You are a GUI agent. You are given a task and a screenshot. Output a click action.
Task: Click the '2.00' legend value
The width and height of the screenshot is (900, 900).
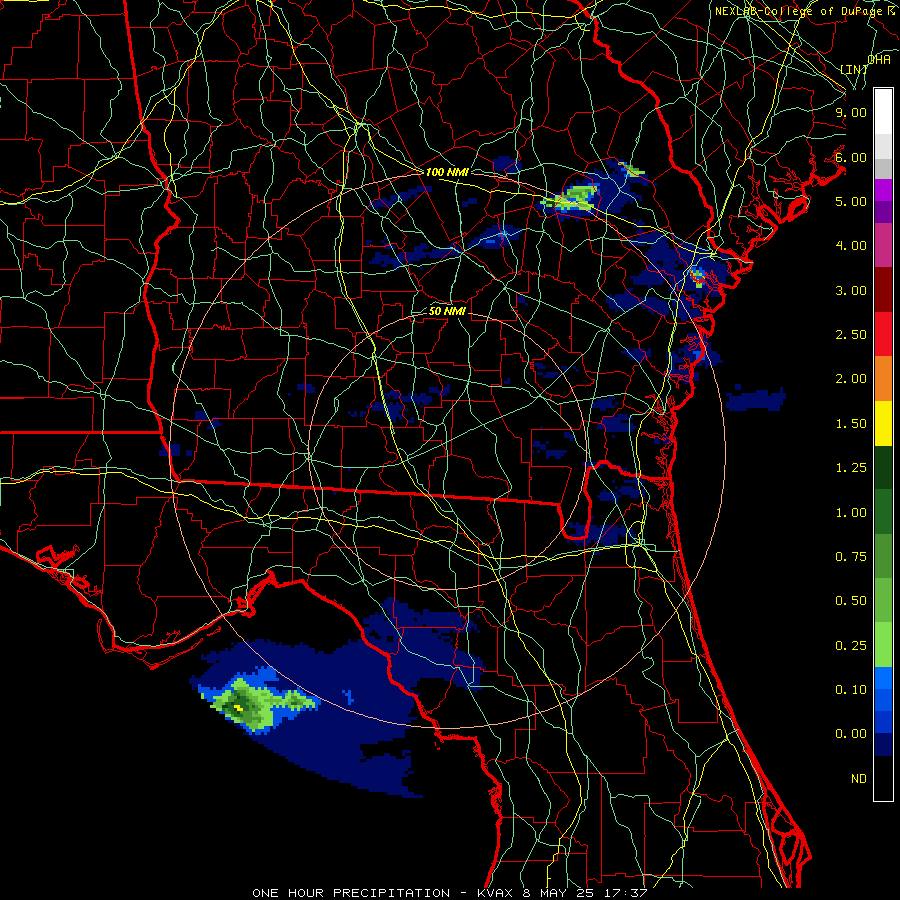[x=851, y=378]
